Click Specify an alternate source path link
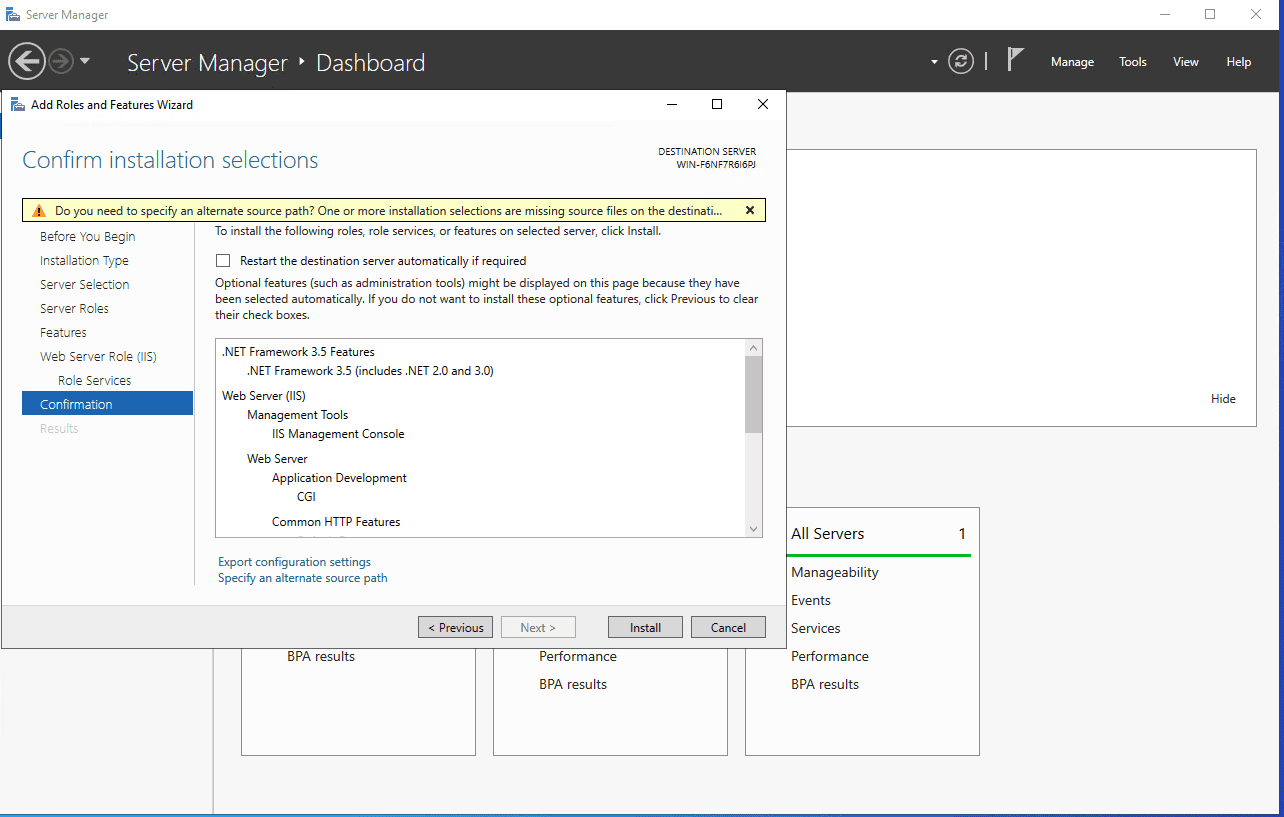This screenshot has height=817, width=1284. click(302, 578)
